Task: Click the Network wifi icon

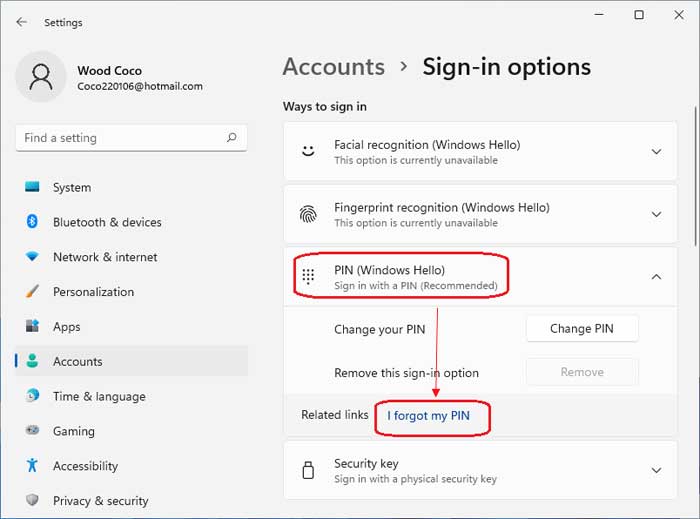Action: tap(32, 256)
